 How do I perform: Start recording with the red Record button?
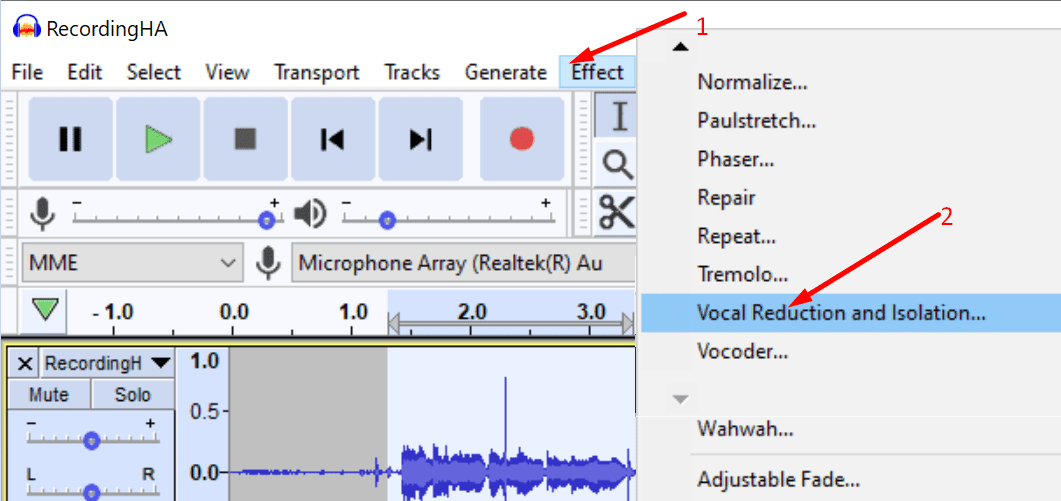tap(522, 139)
